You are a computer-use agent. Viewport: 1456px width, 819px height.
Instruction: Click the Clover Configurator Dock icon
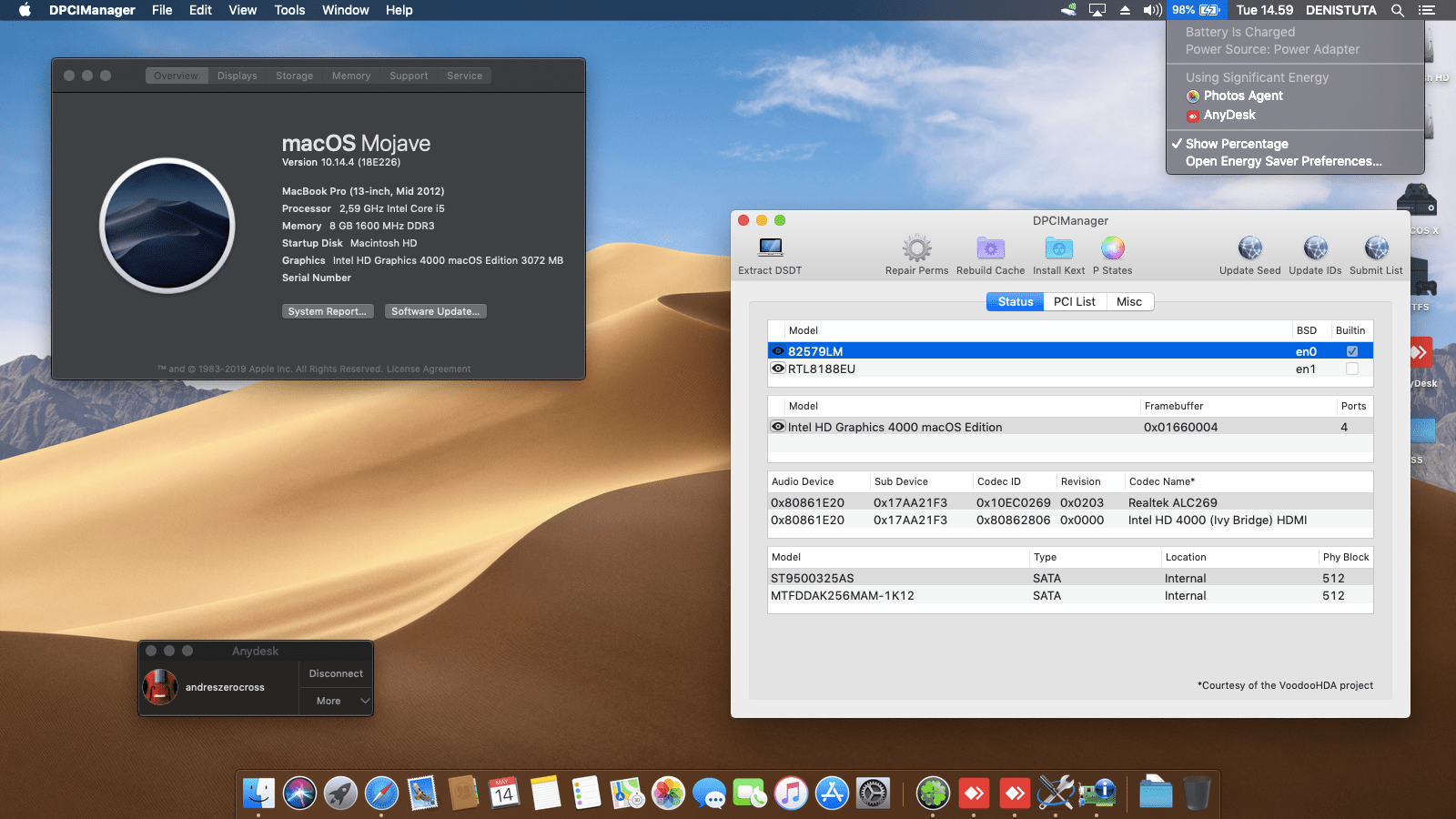click(x=933, y=793)
